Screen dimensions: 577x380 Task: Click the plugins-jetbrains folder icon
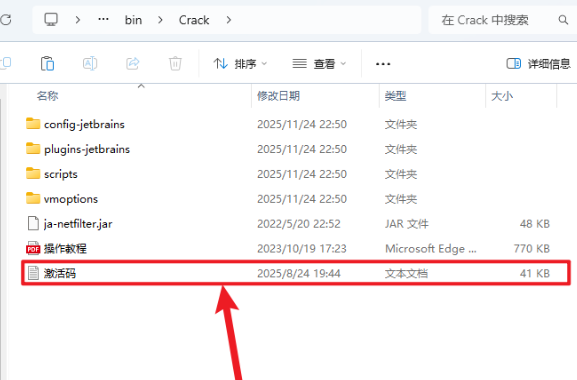pos(33,149)
